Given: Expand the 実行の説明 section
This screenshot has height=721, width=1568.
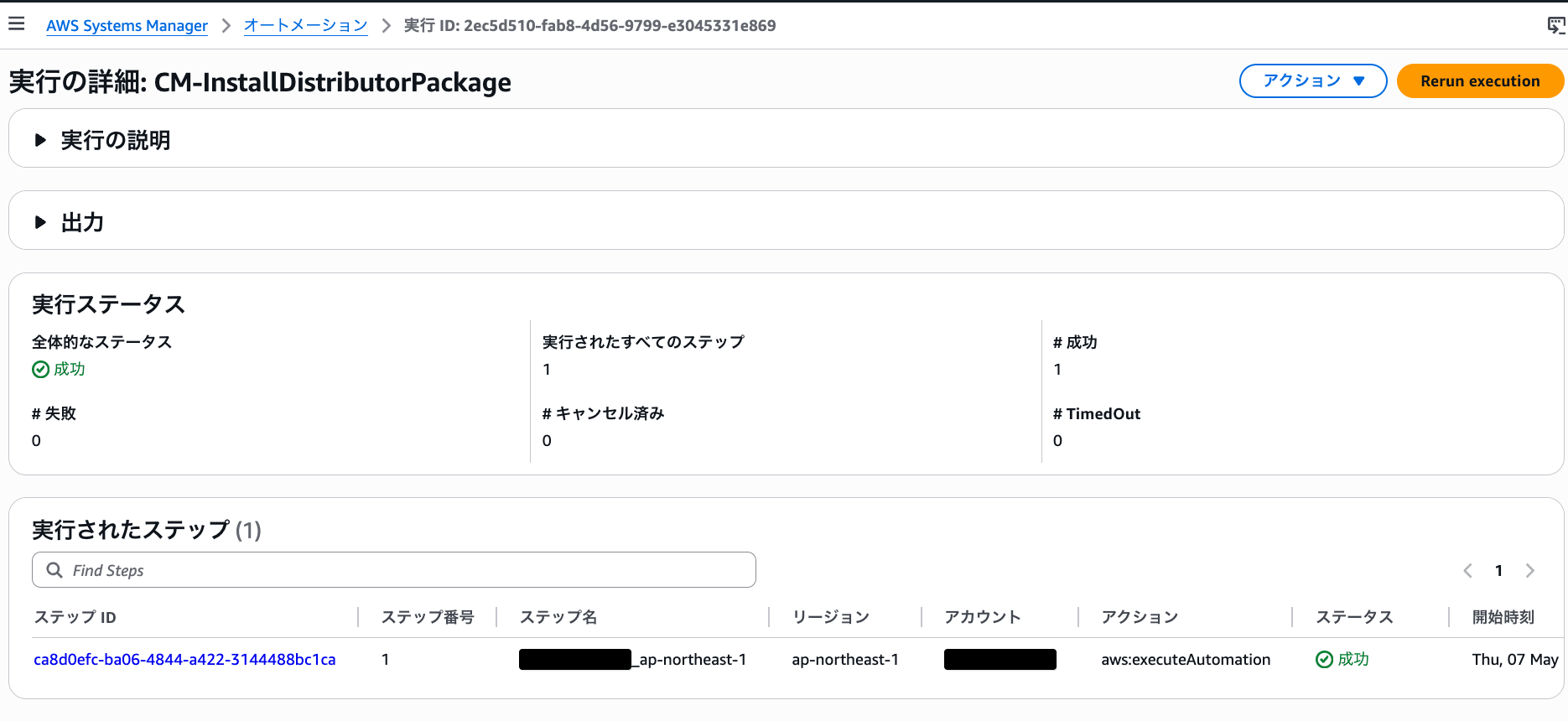Looking at the screenshot, I should (x=39, y=140).
